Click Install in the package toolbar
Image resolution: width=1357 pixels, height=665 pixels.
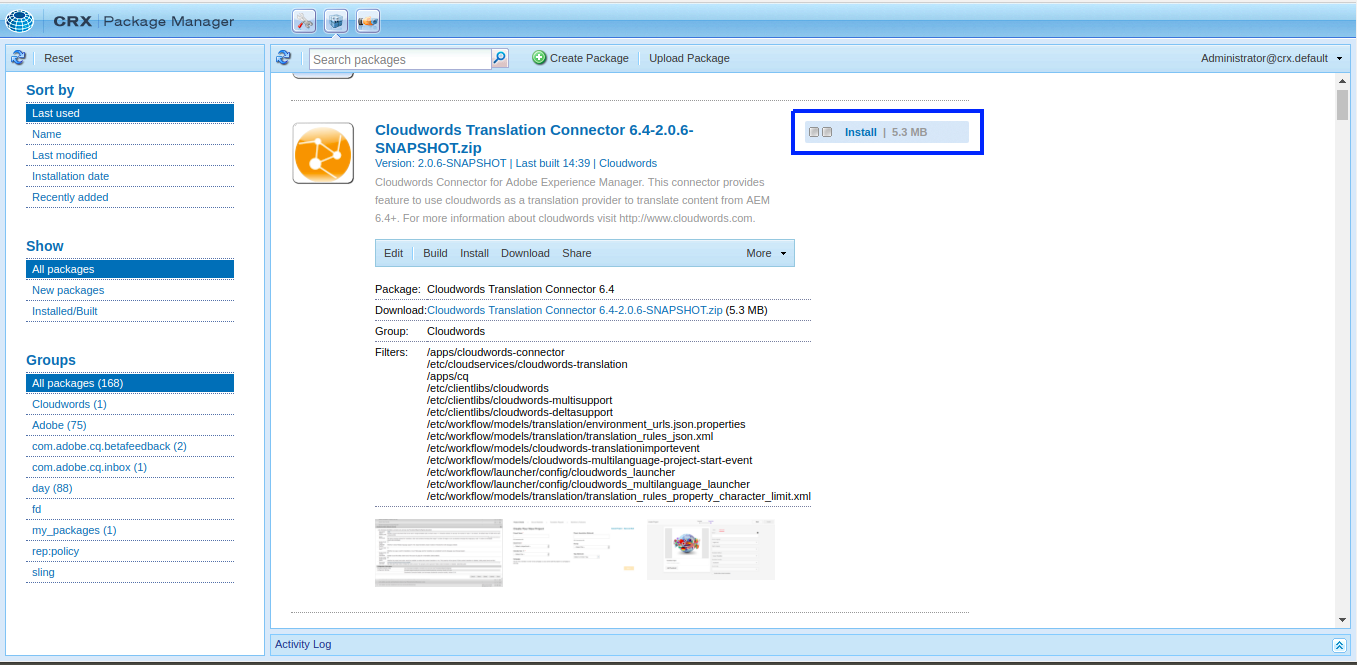[x=474, y=253]
